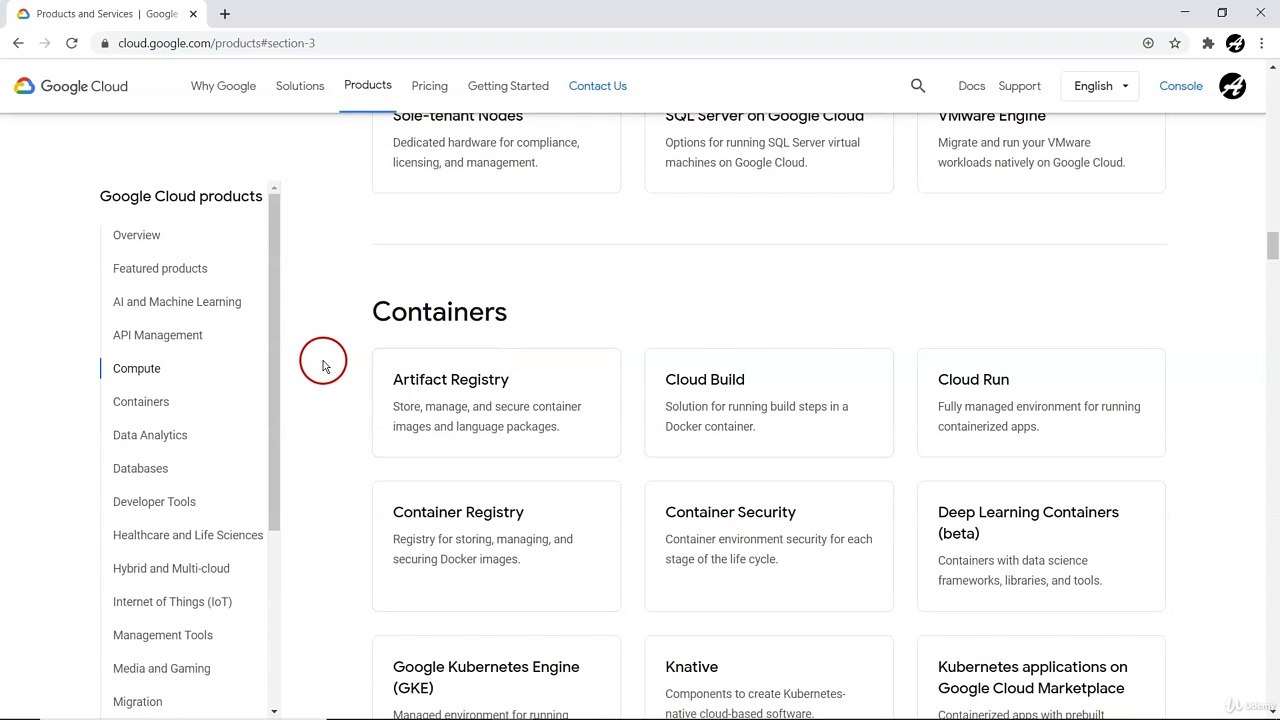This screenshot has height=720, width=1280.
Task: Open the Products menu
Action: (368, 85)
